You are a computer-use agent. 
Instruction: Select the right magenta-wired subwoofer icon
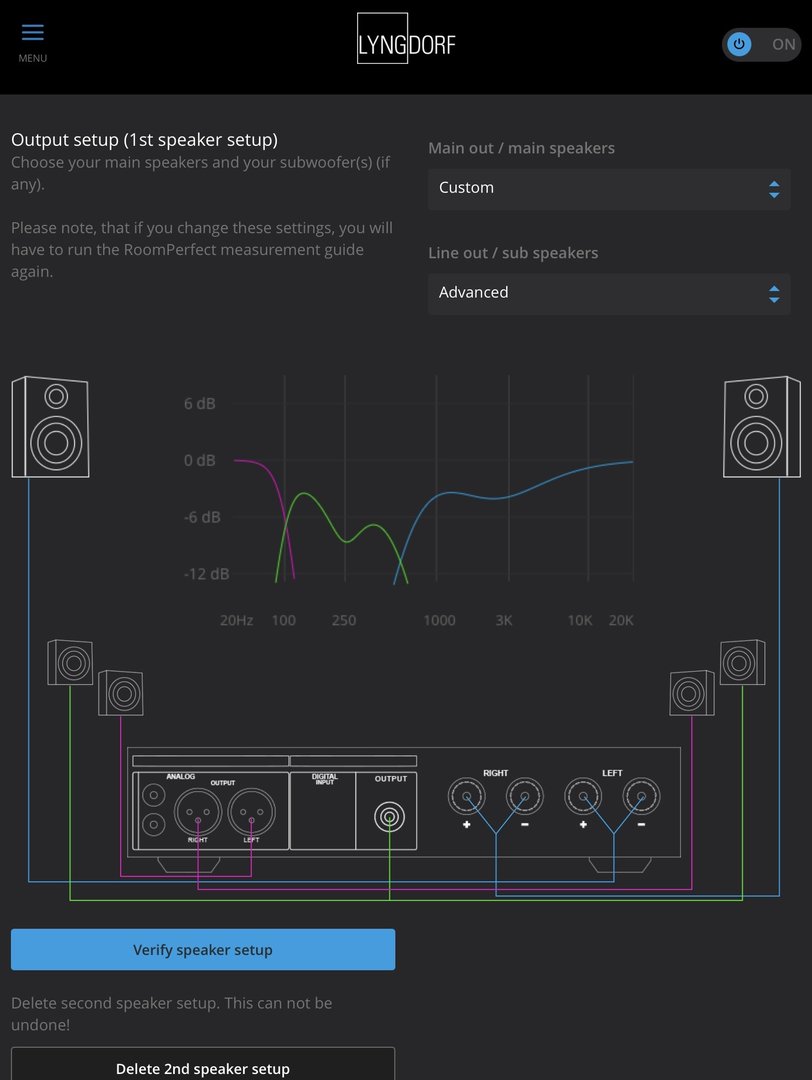click(691, 692)
